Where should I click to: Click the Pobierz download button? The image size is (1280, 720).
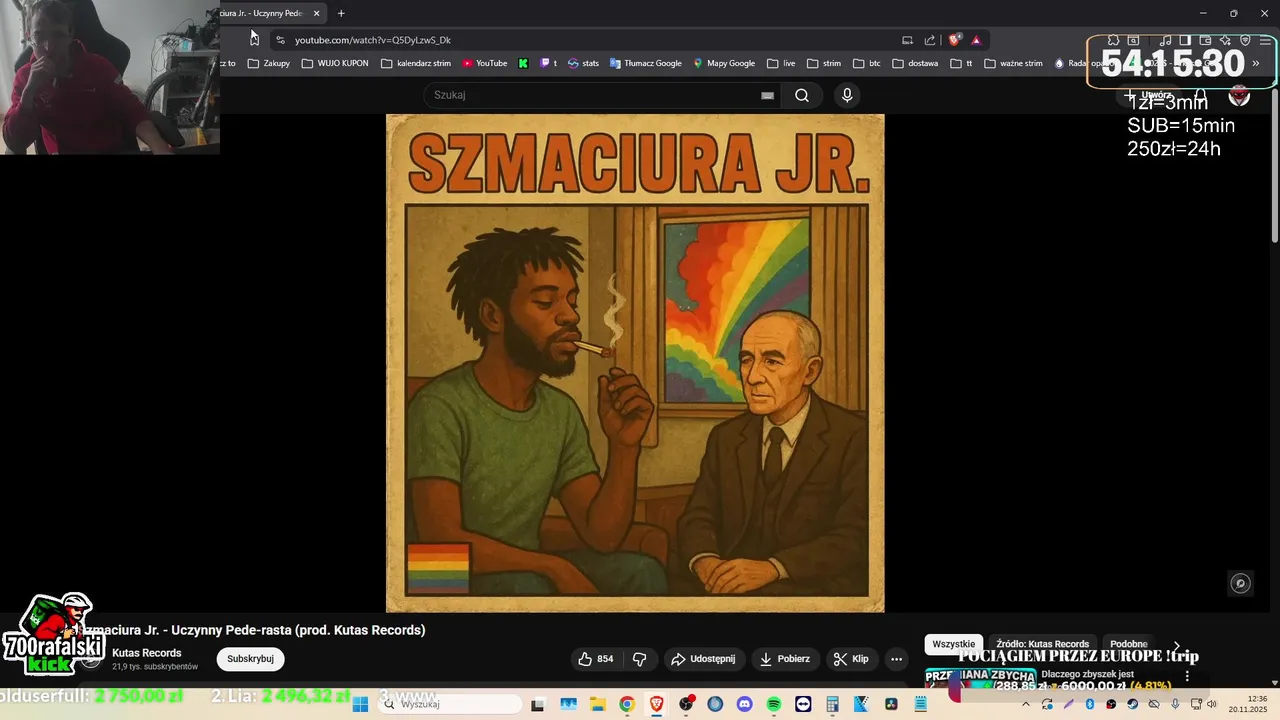(786, 659)
